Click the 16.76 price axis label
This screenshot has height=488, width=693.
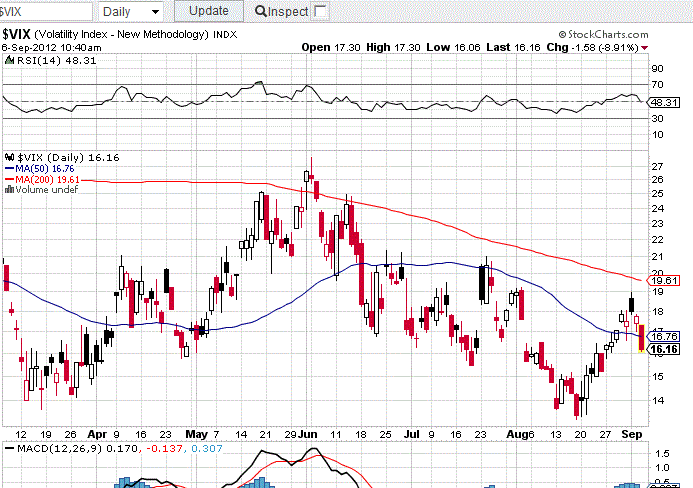(x=664, y=336)
